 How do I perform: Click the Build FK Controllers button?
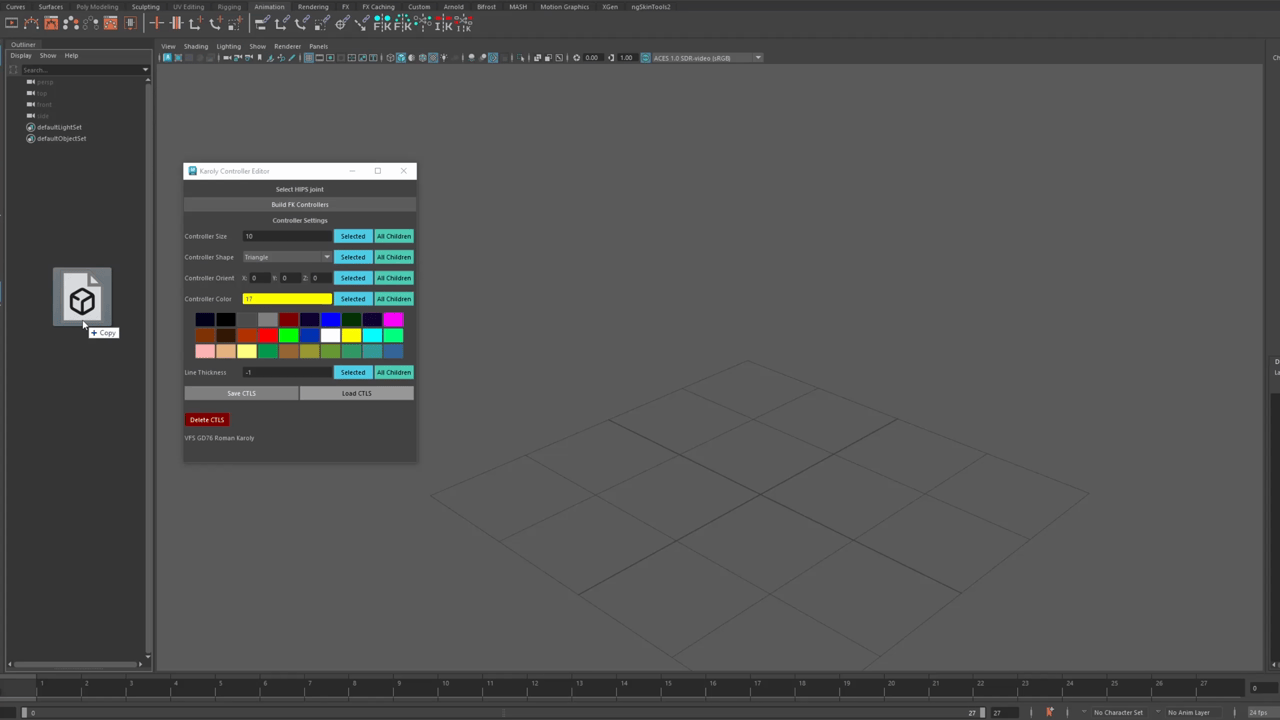pyautogui.click(x=300, y=204)
